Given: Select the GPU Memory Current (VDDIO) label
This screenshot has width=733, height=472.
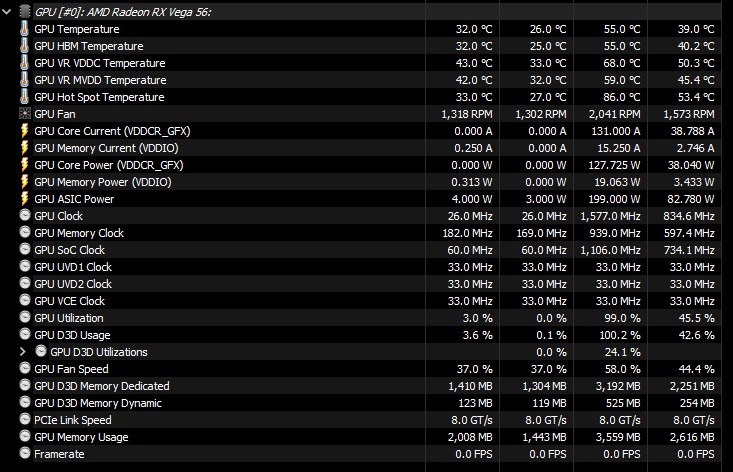Looking at the screenshot, I should tap(106, 148).
